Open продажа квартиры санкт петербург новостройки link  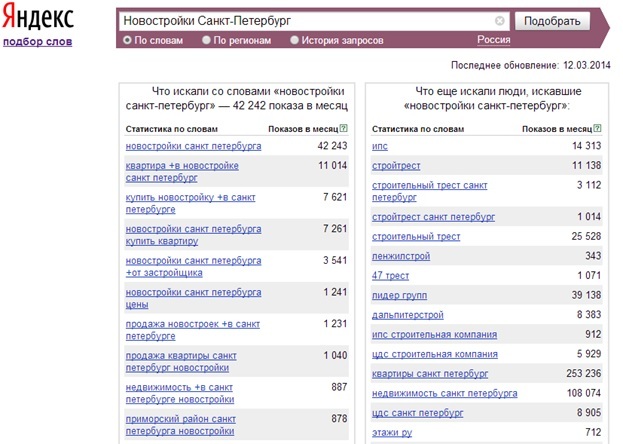coord(181,362)
